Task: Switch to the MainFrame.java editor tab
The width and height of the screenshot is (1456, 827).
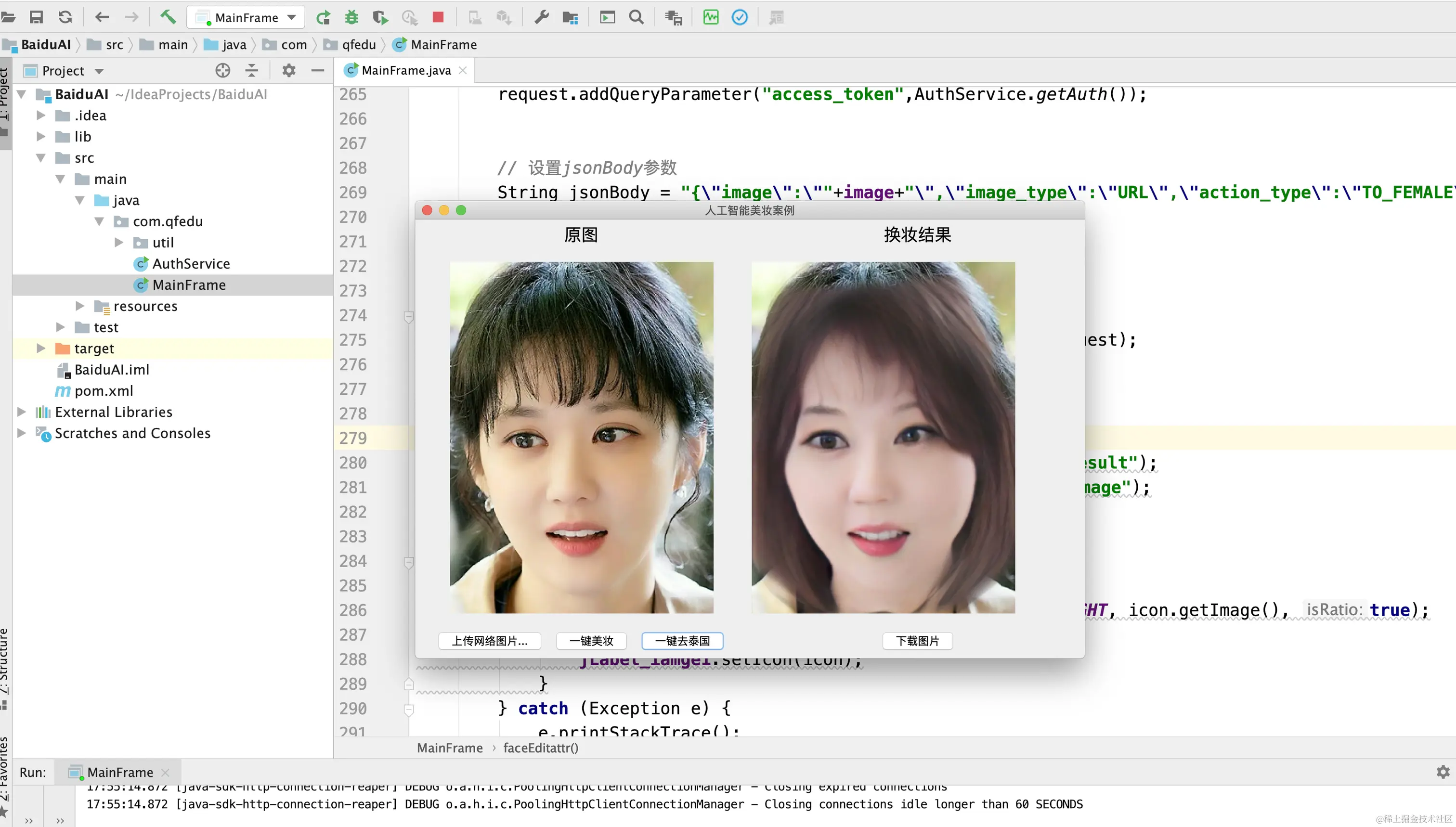Action: point(405,70)
